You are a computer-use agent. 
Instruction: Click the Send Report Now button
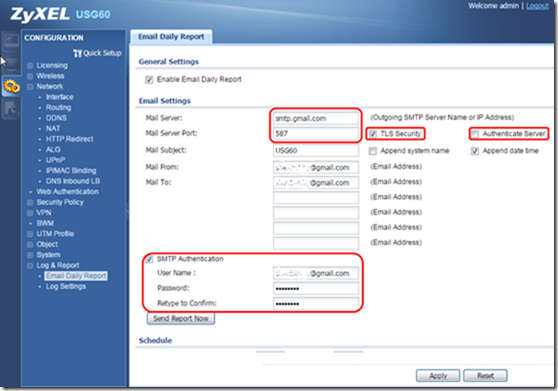click(181, 318)
